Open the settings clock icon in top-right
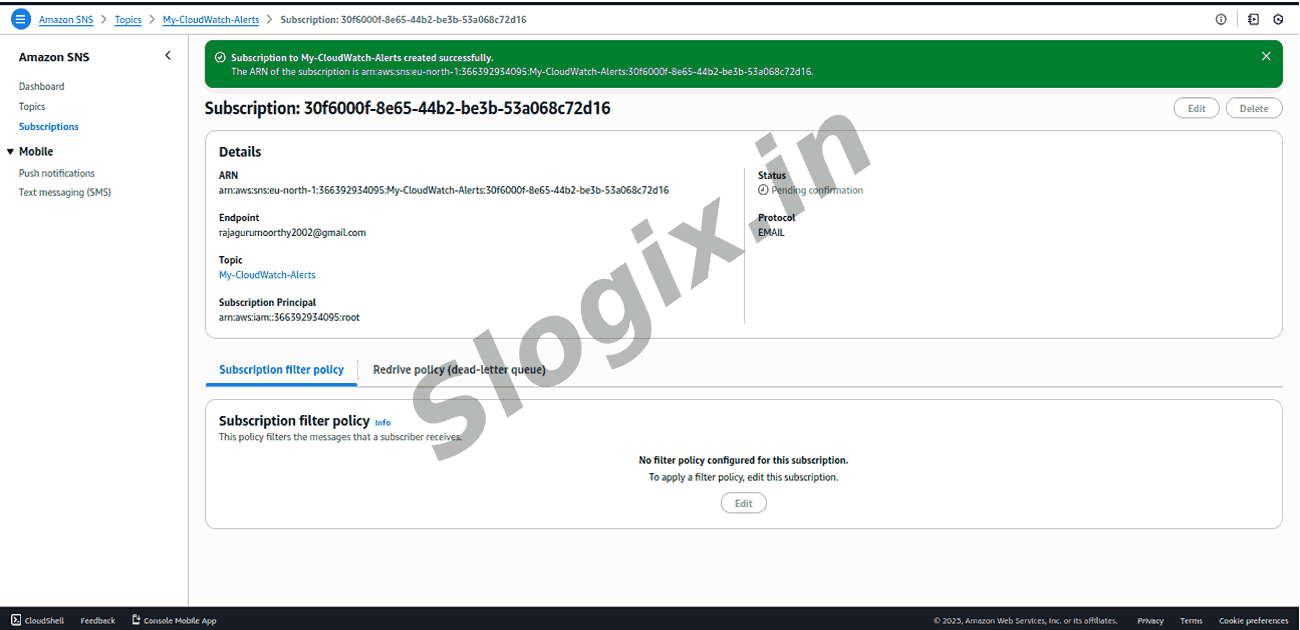 [1278, 19]
